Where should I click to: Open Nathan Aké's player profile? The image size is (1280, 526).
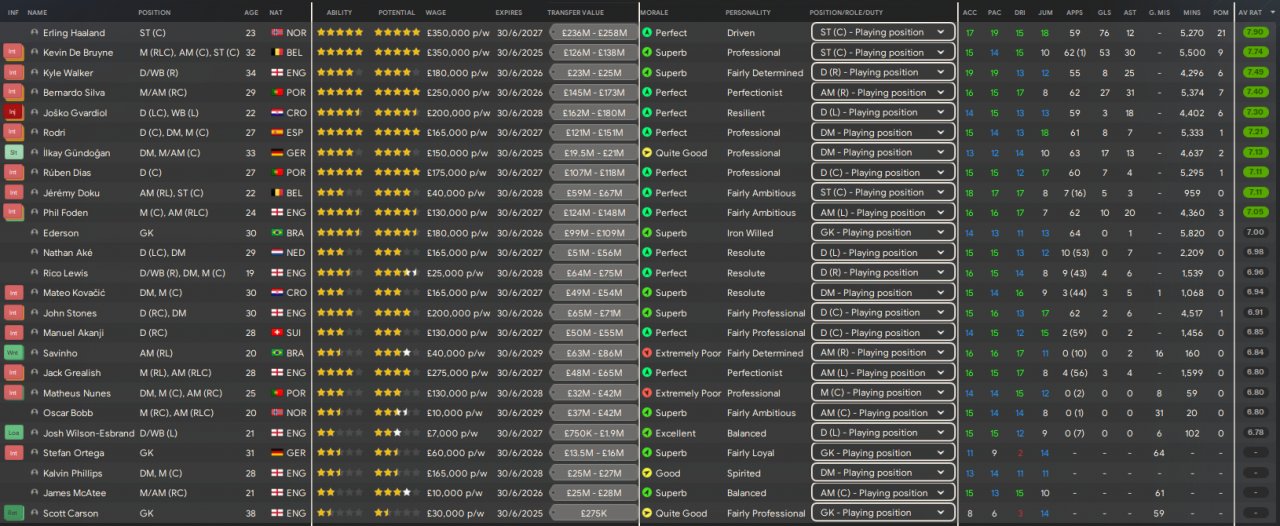pyautogui.click(x=69, y=252)
